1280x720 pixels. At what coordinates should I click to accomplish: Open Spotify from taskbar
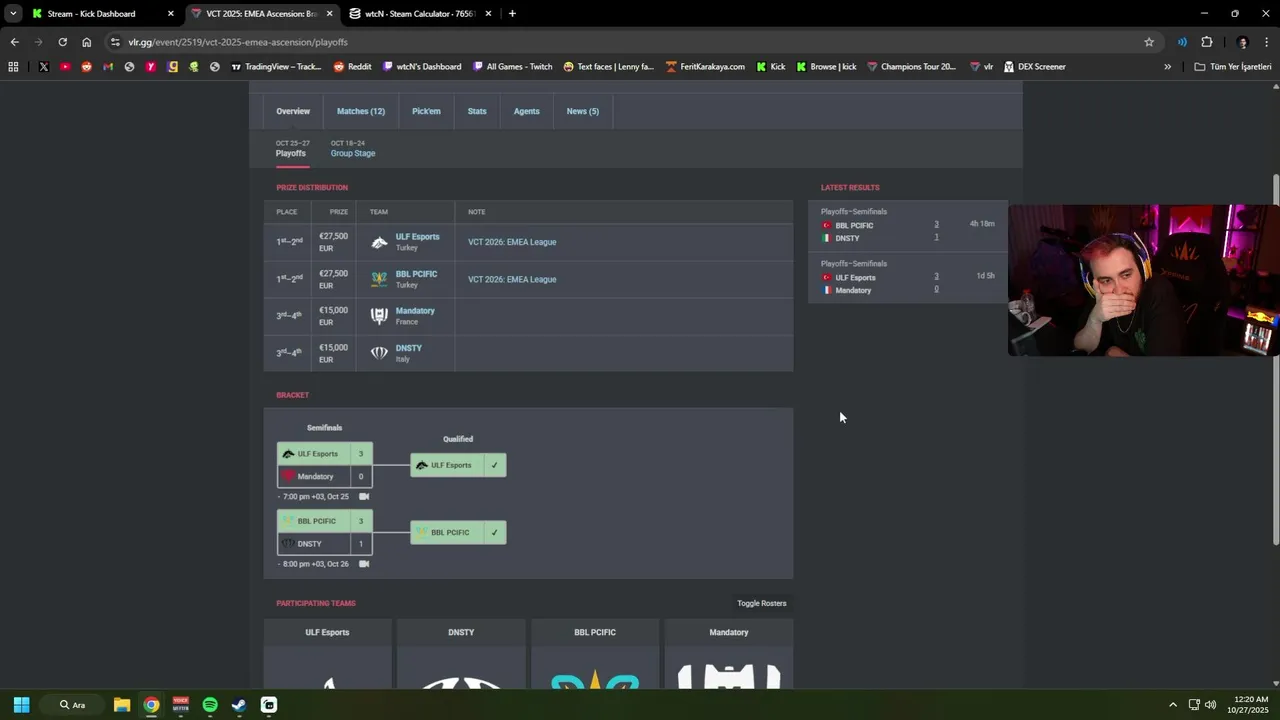[210, 705]
